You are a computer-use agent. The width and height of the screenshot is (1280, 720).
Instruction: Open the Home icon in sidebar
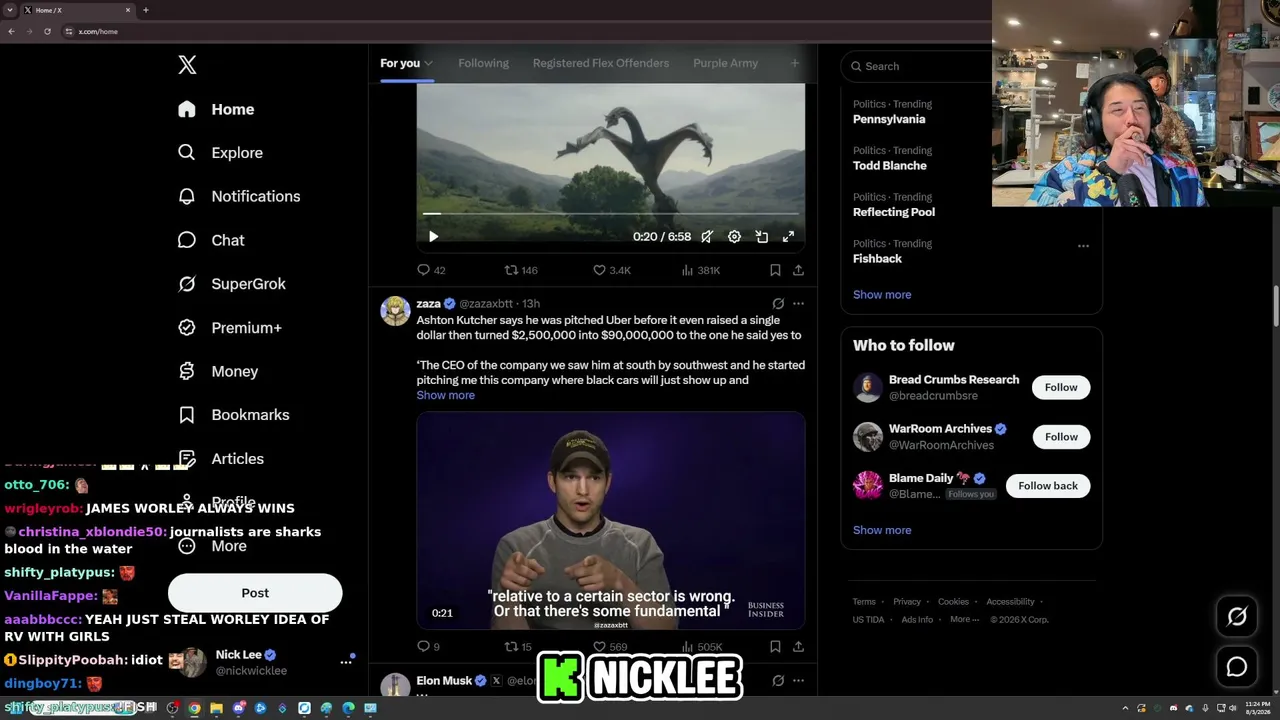187,109
